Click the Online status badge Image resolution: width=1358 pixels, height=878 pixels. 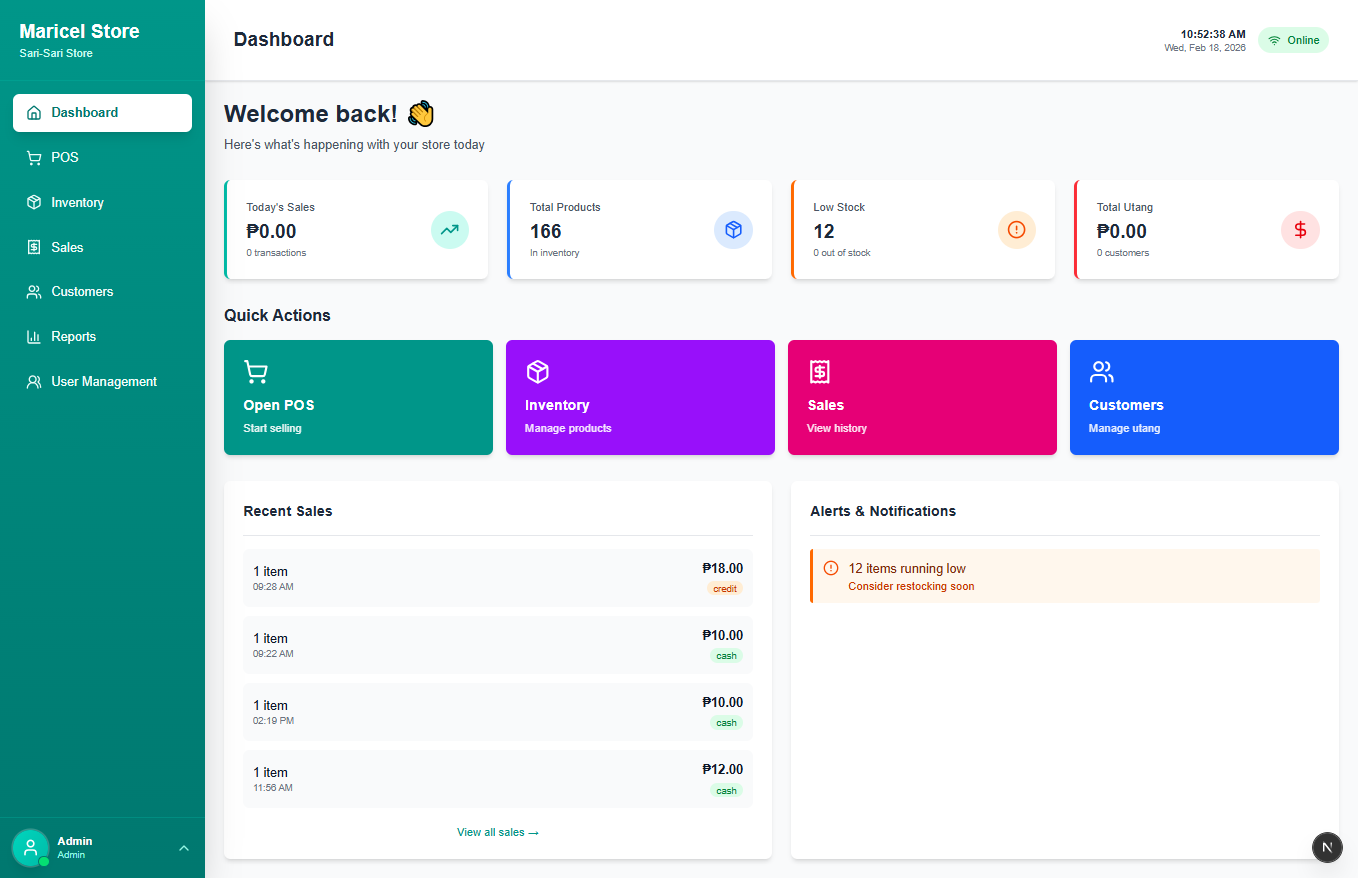[1293, 40]
